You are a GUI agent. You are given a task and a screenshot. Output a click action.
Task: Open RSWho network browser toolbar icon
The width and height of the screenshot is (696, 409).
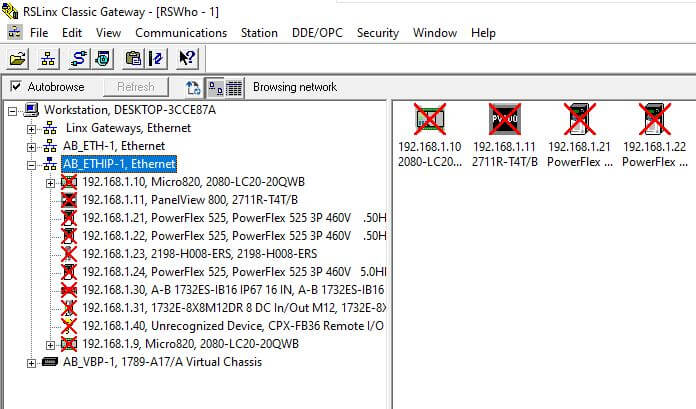click(x=48, y=59)
